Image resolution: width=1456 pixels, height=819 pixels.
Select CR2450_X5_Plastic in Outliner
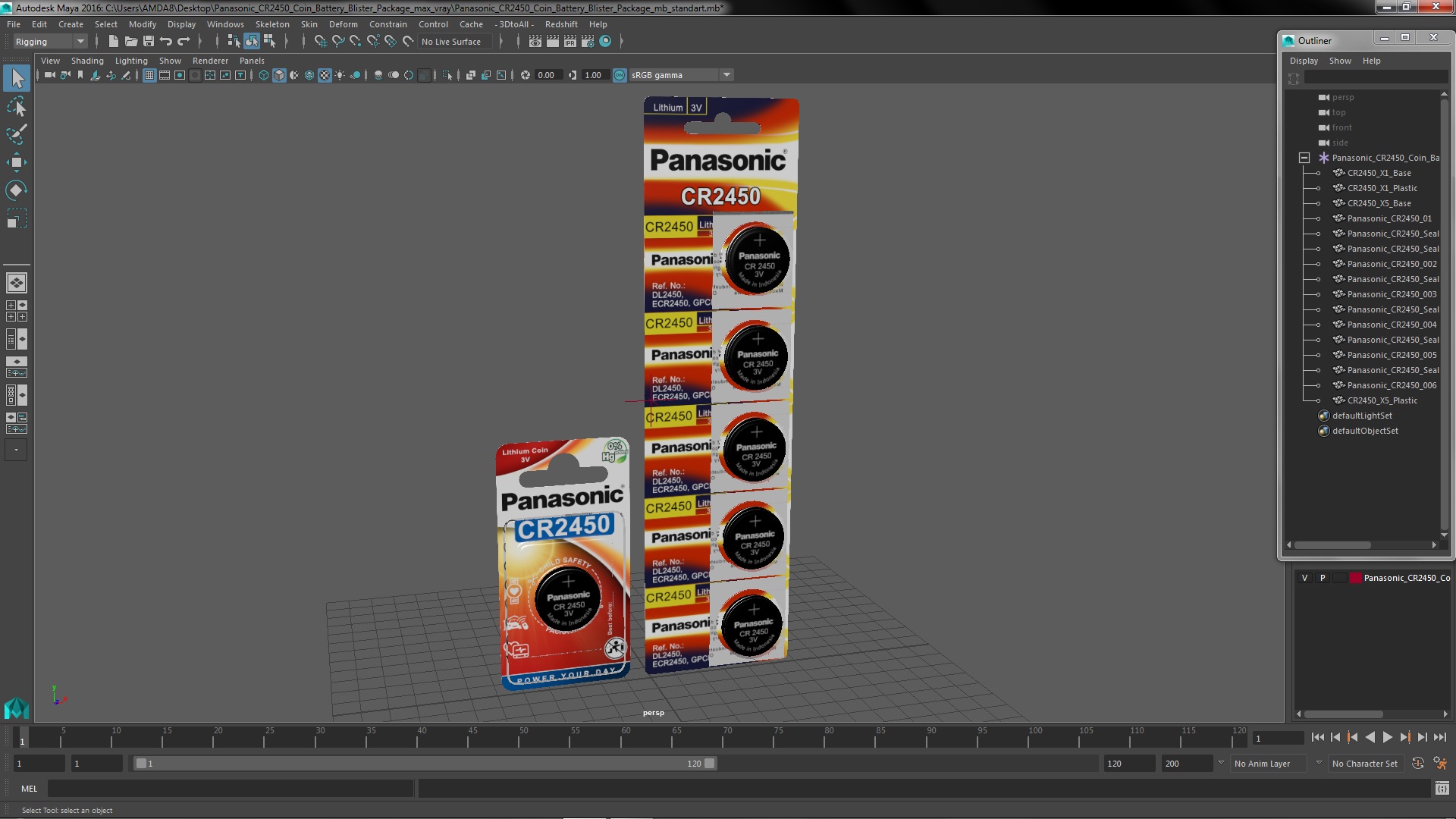[x=1382, y=400]
